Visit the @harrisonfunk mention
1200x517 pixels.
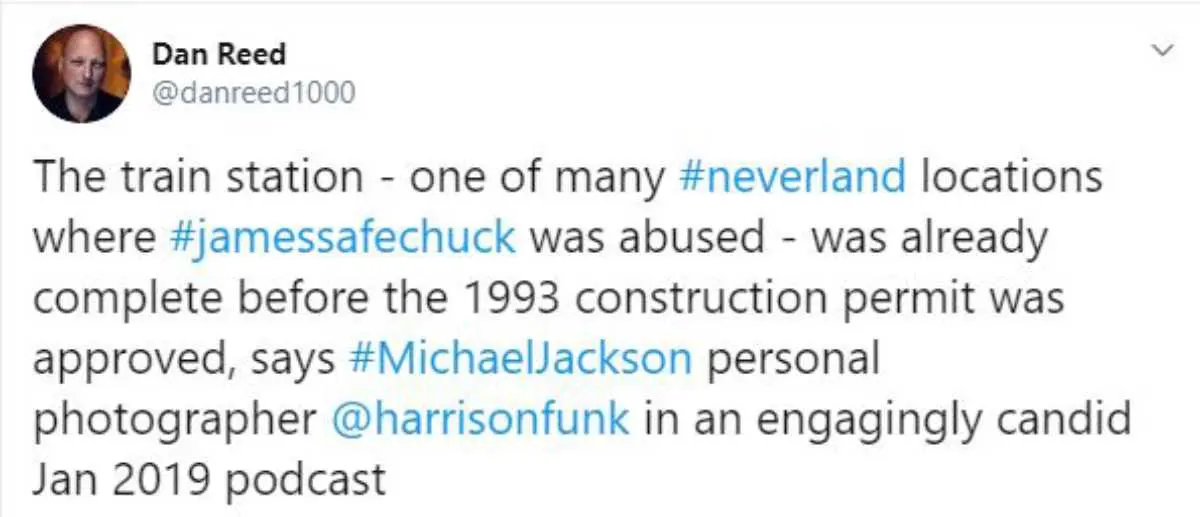(x=480, y=419)
